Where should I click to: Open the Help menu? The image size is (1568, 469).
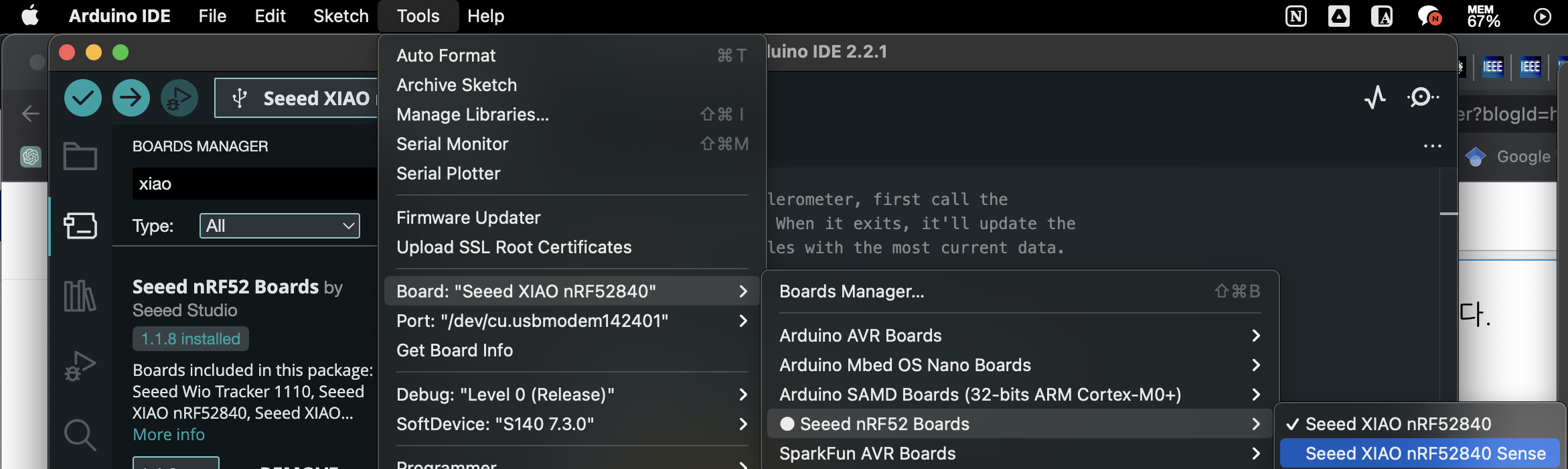pyautogui.click(x=485, y=16)
